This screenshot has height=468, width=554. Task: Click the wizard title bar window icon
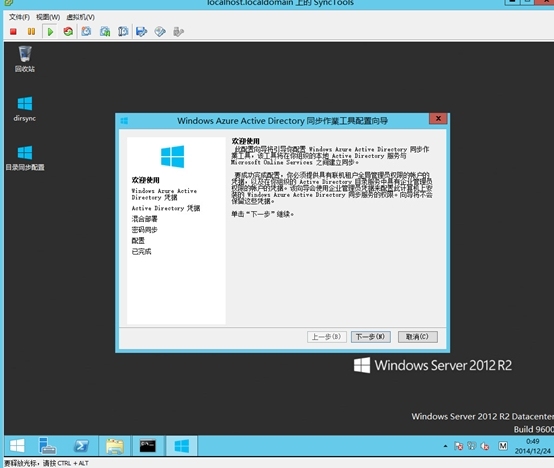click(124, 121)
